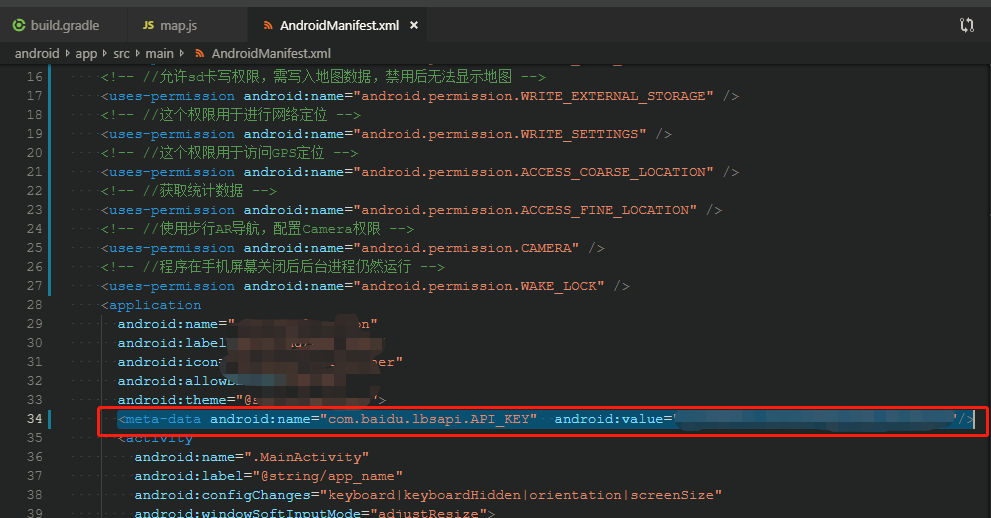Click android:configChanges attribute on line 38

point(222,495)
